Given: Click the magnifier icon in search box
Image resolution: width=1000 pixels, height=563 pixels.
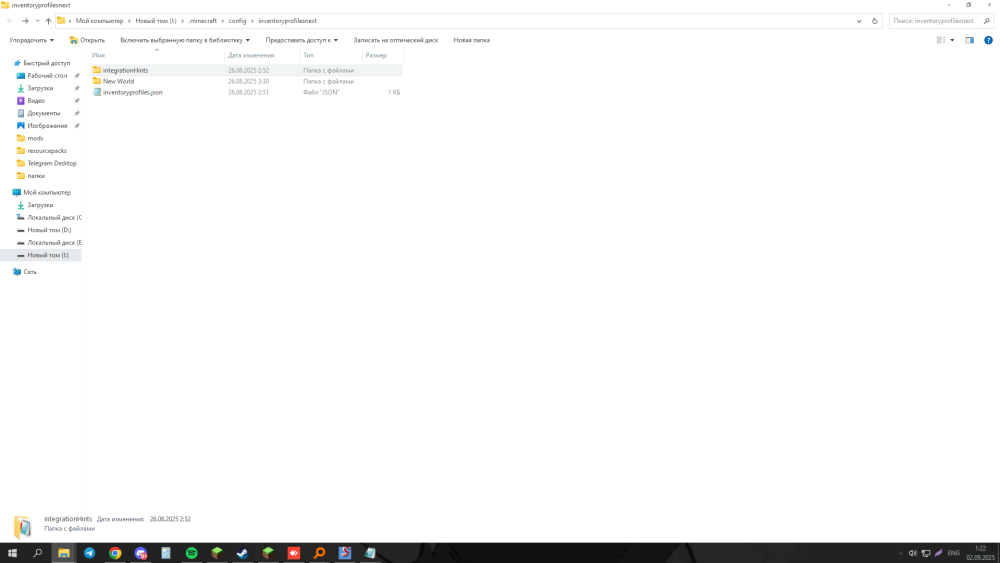Looking at the screenshot, I should coord(987,21).
